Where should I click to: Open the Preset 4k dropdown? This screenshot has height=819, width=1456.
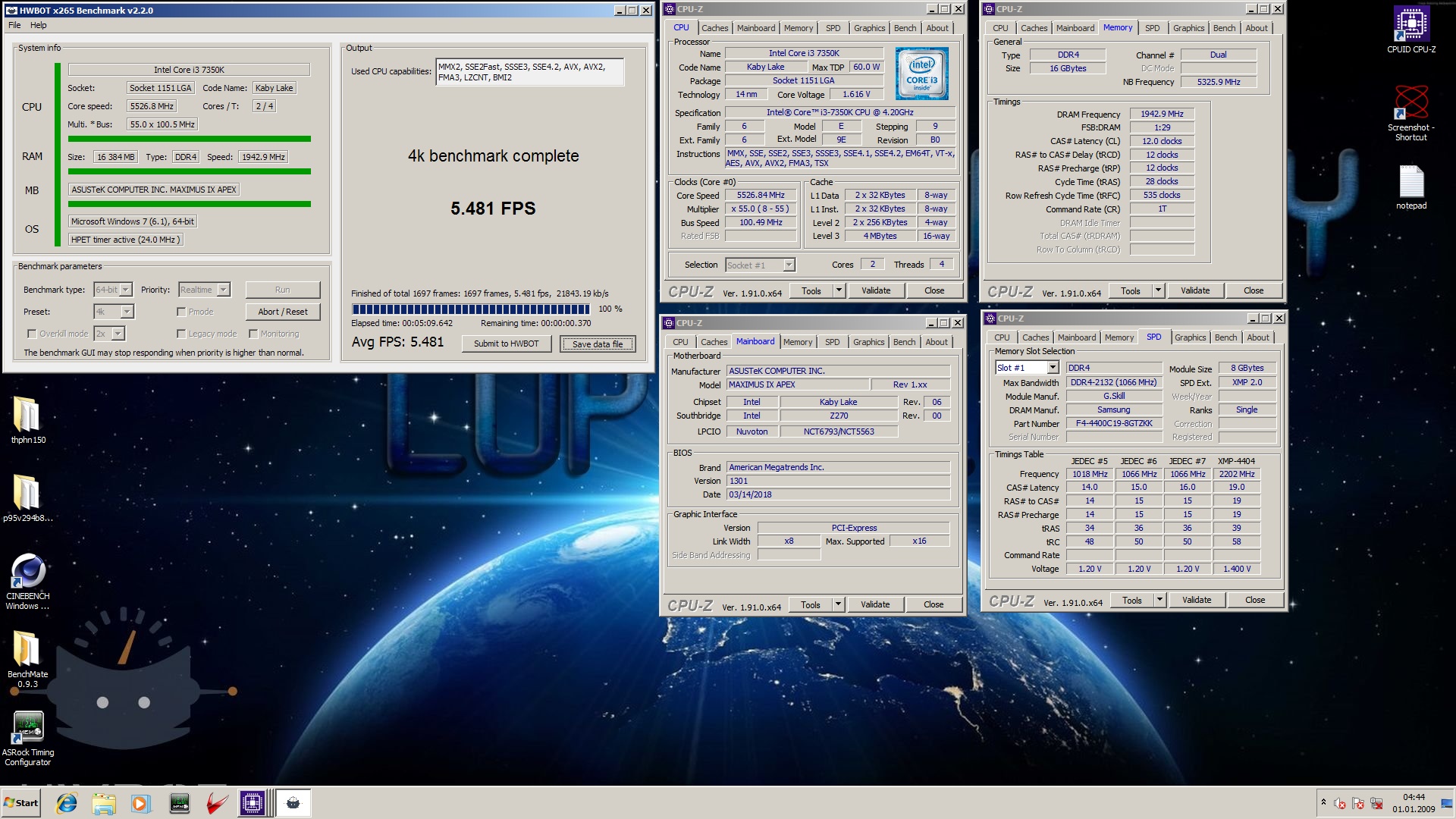click(x=114, y=312)
